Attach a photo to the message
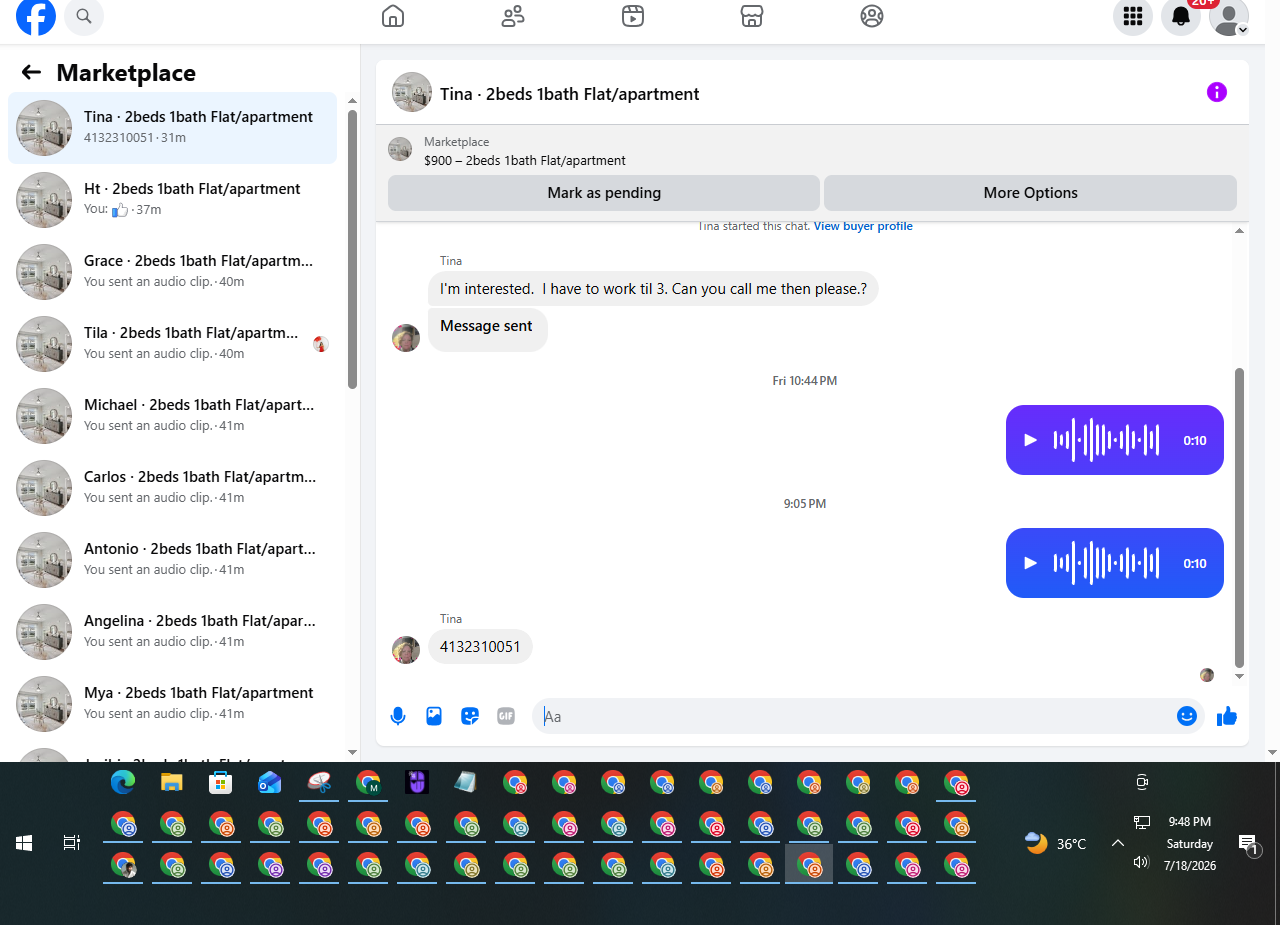1280x925 pixels. pyautogui.click(x=434, y=716)
